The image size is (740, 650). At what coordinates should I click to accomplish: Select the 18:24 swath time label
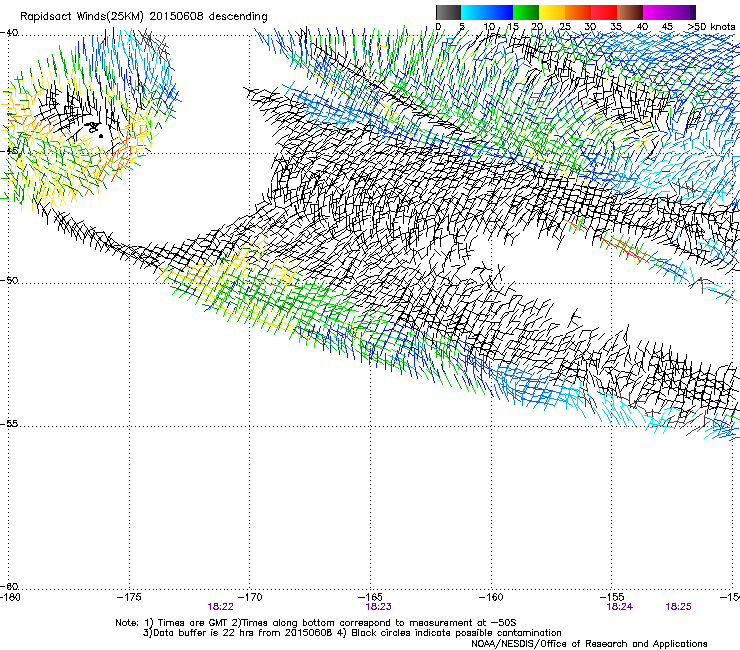620,607
